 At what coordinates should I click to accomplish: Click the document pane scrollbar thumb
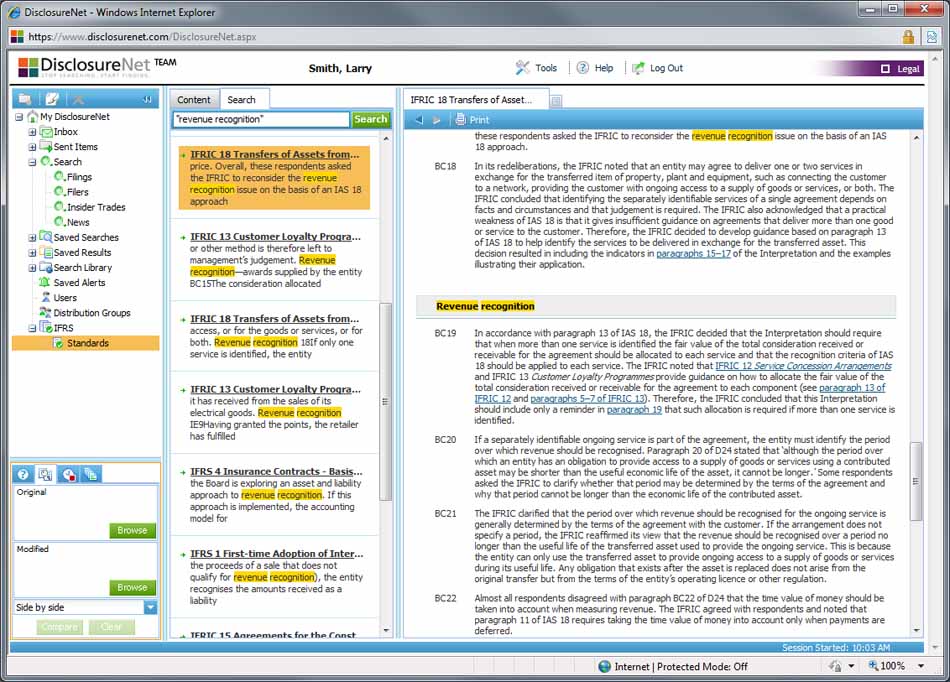pyautogui.click(x=915, y=482)
